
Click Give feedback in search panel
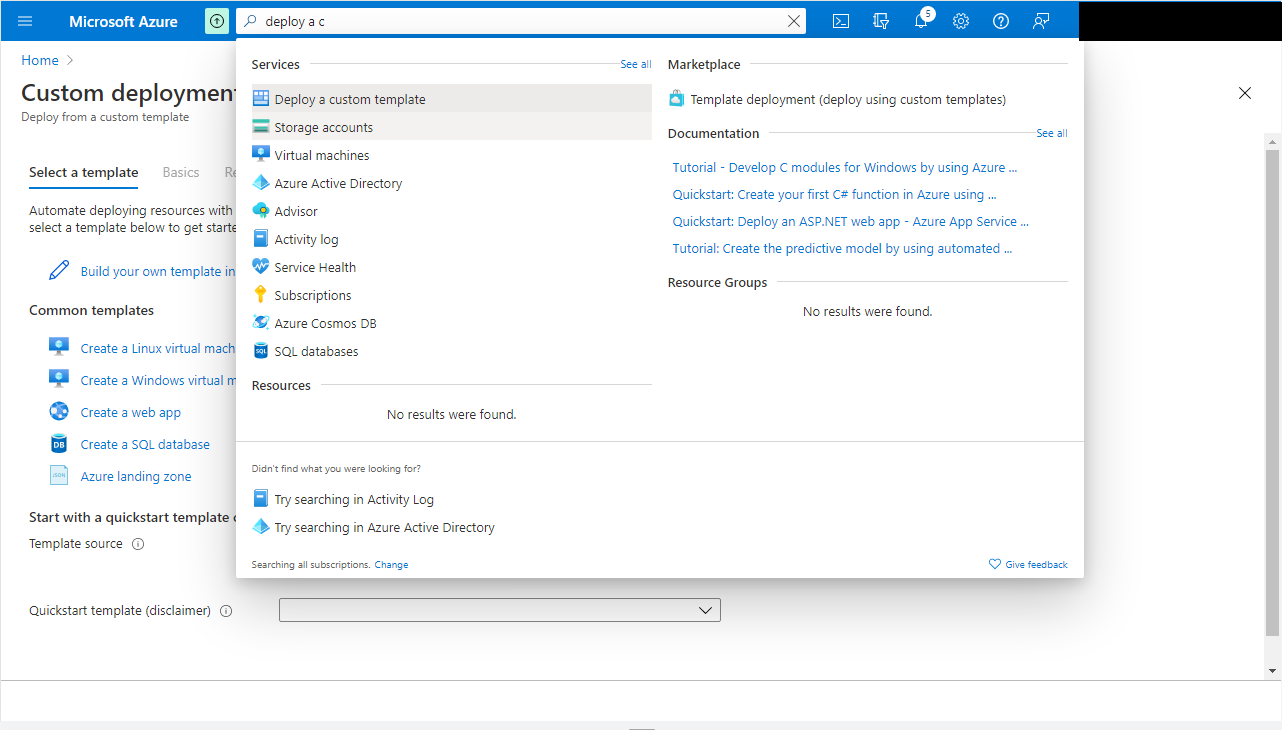(1028, 565)
